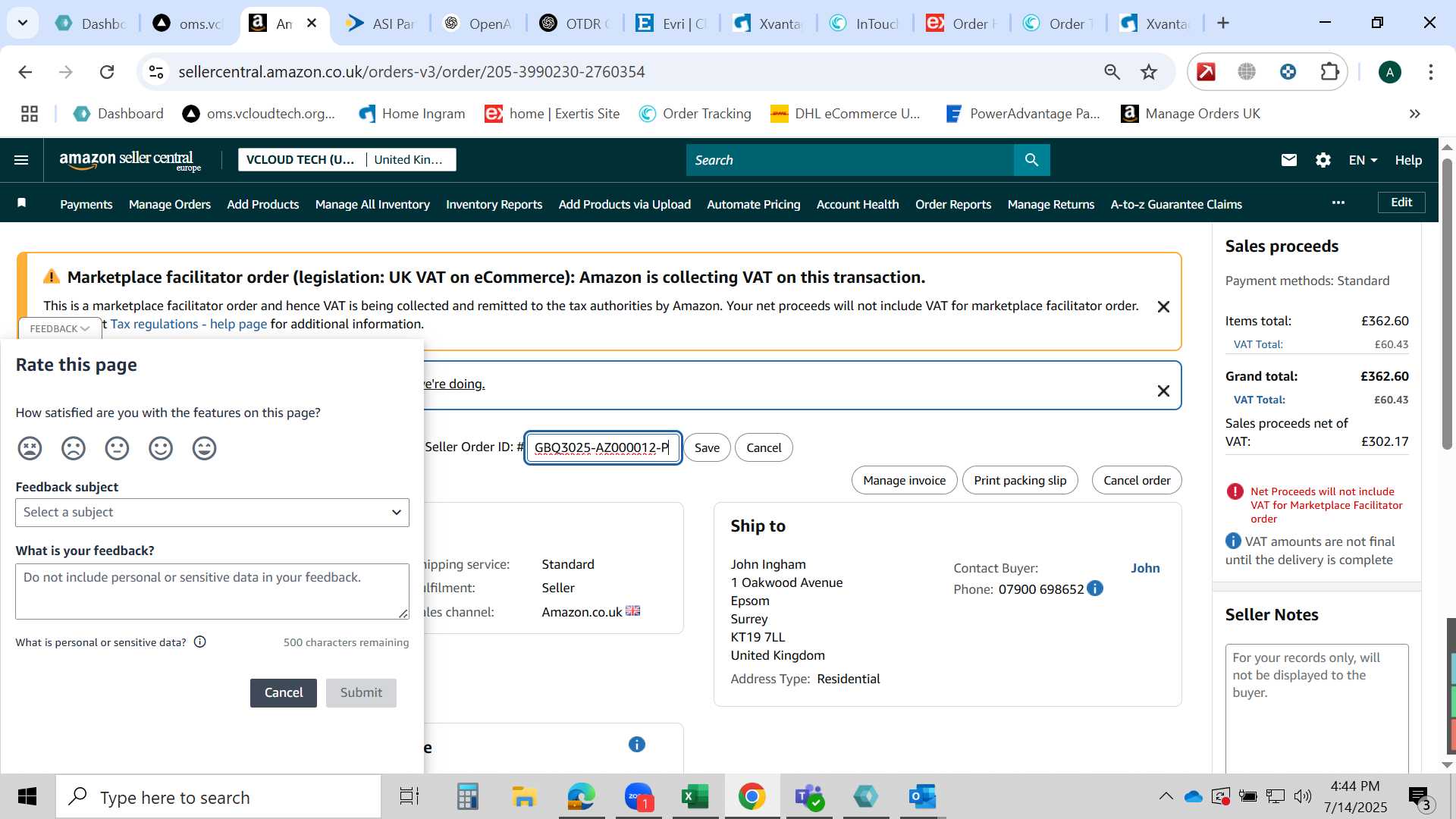Select the dissatisfied frowning face rating
Screen dimensions: 1456x819
(x=74, y=448)
